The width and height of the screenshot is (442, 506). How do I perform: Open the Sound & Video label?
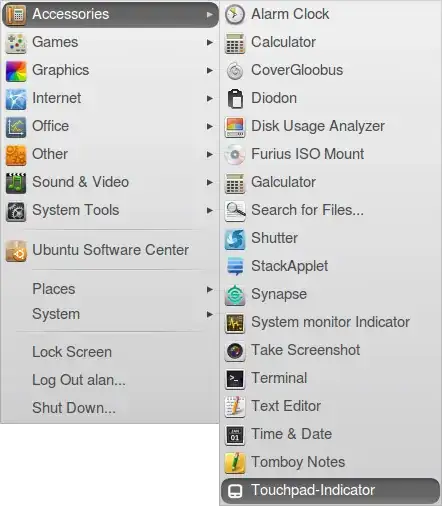click(x=81, y=182)
